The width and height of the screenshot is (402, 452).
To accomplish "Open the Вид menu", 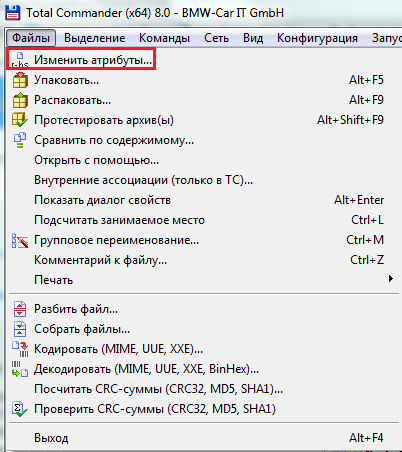I will point(253,38).
